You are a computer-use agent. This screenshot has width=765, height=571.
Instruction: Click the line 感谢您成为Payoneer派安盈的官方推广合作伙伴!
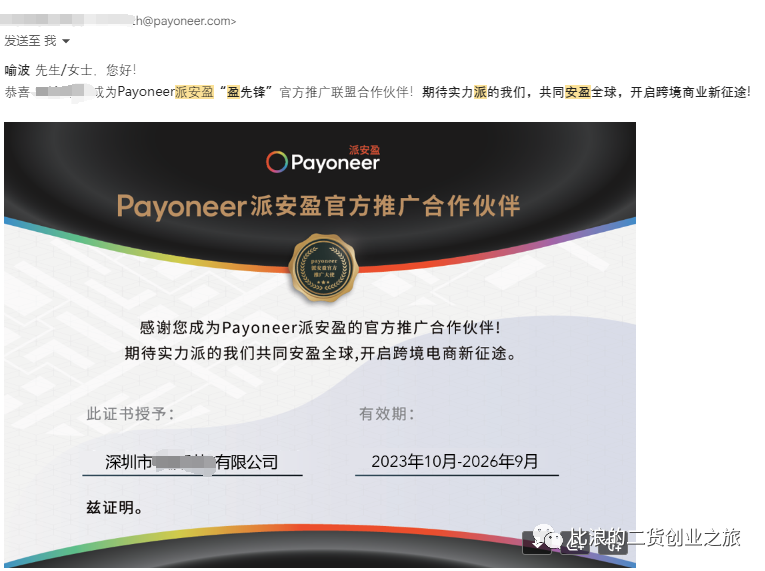tap(320, 327)
